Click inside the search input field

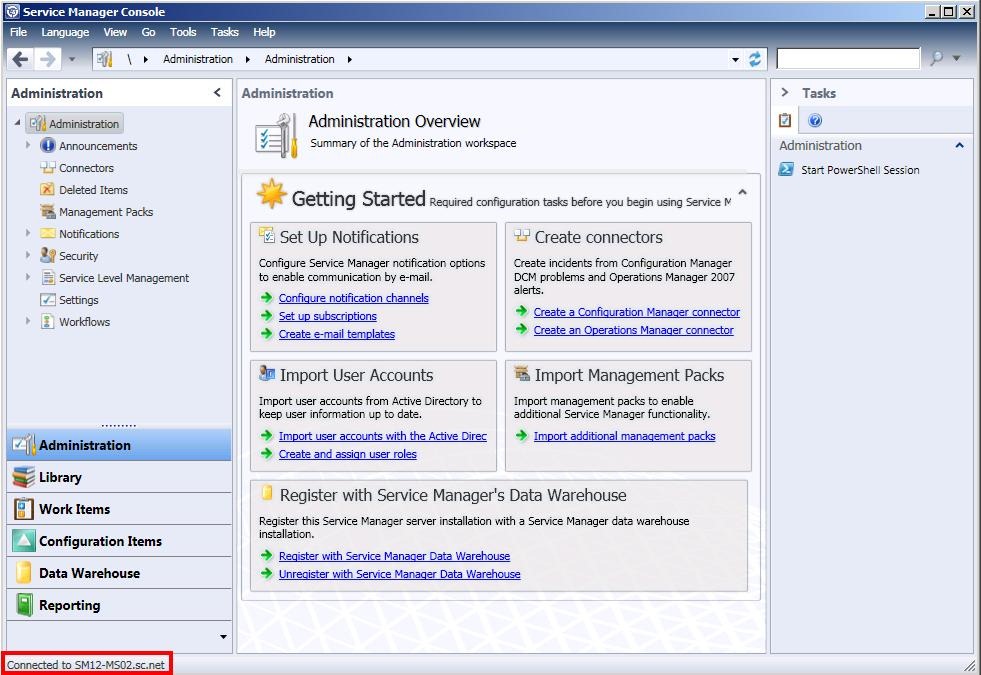tap(847, 59)
